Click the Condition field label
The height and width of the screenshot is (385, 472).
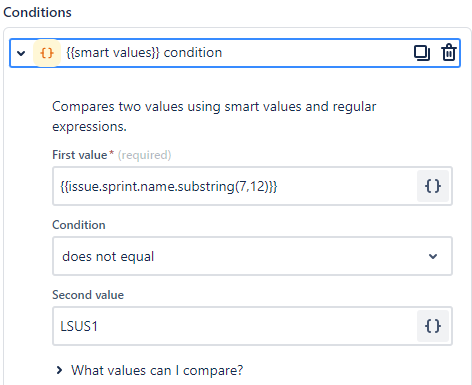[79, 225]
